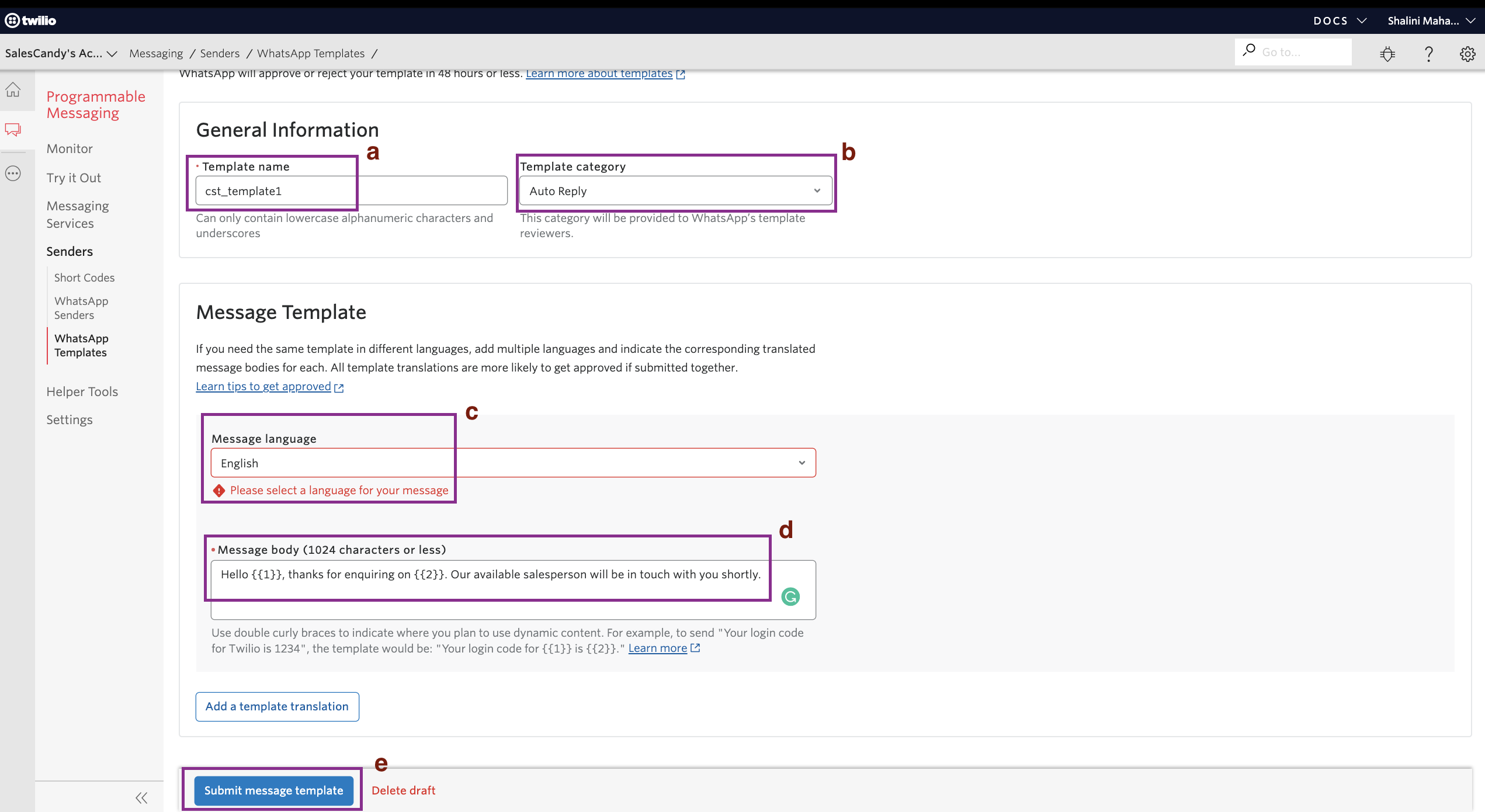Click the help question mark icon
Viewport: 1485px width, 812px height.
[x=1429, y=53]
